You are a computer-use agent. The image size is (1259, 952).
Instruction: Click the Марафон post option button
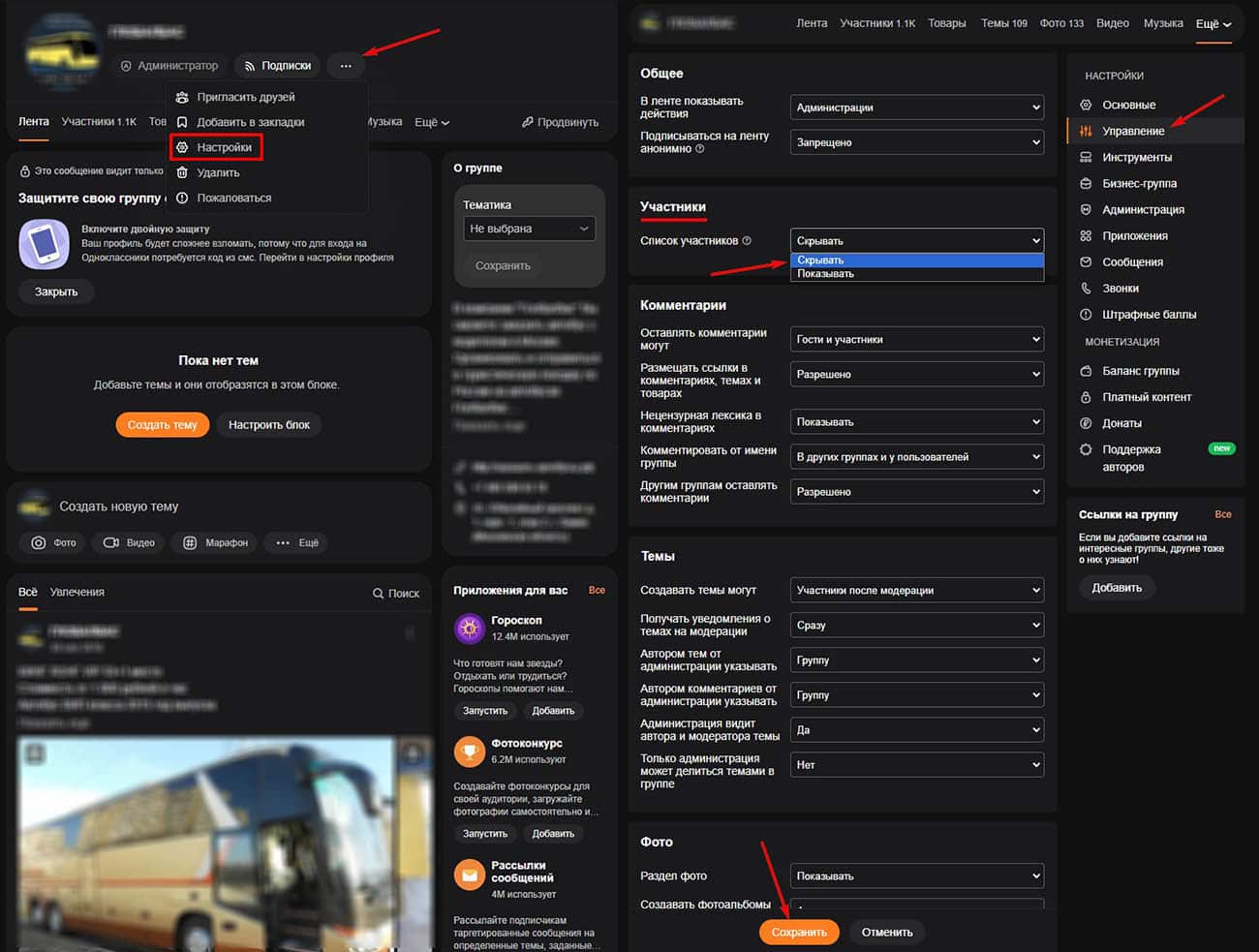tap(216, 542)
